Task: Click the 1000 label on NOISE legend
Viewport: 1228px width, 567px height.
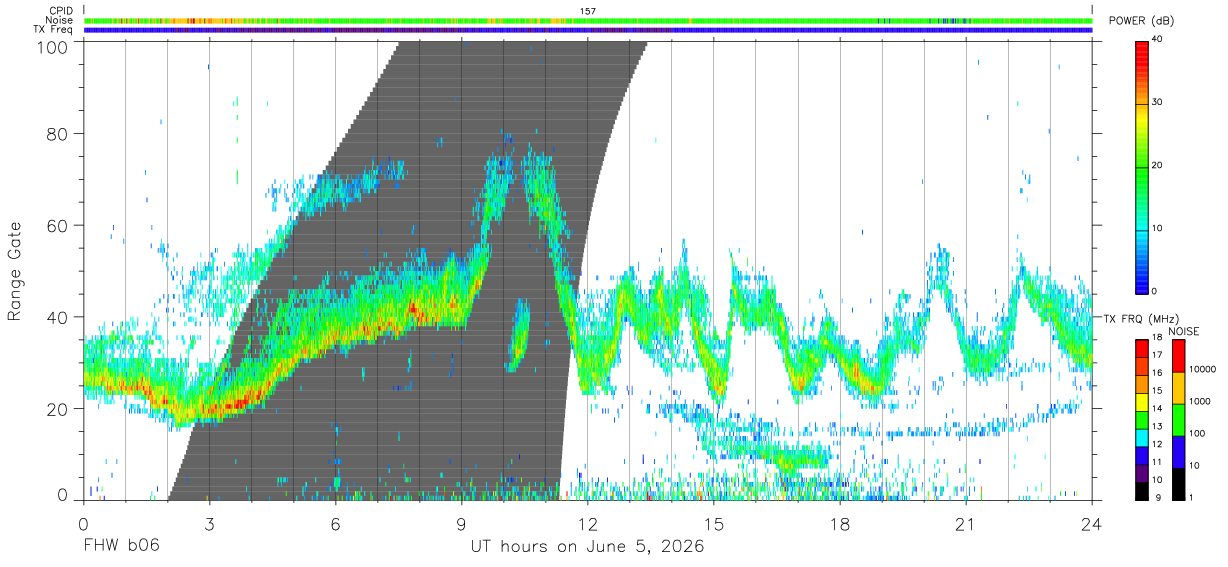Action: coord(1198,401)
